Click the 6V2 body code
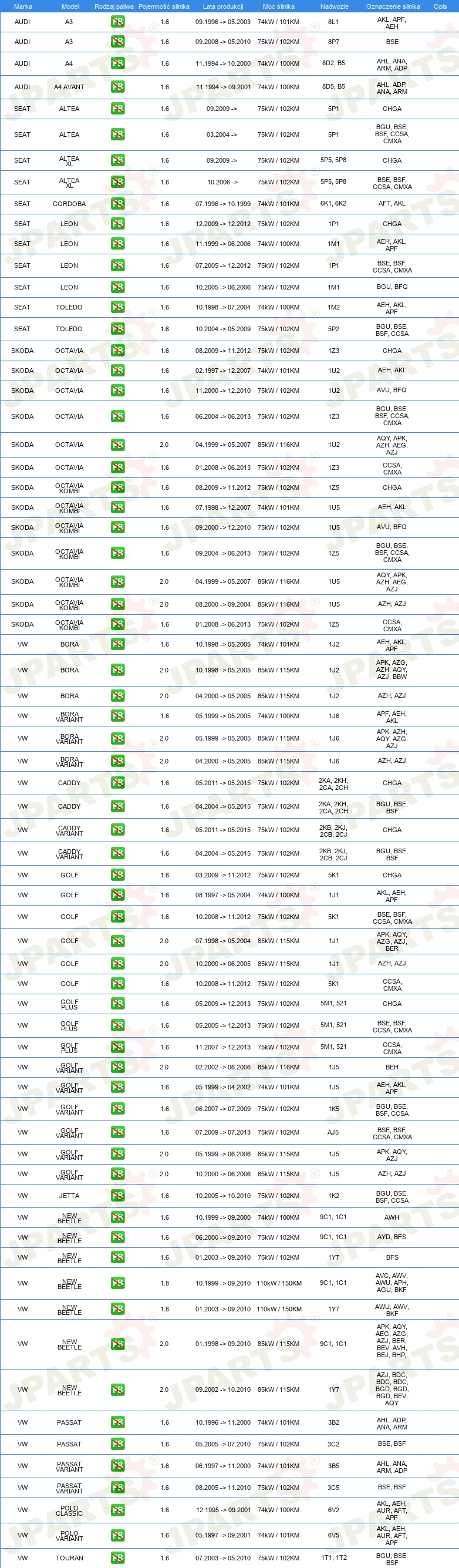The image size is (459, 1568). tap(333, 1510)
